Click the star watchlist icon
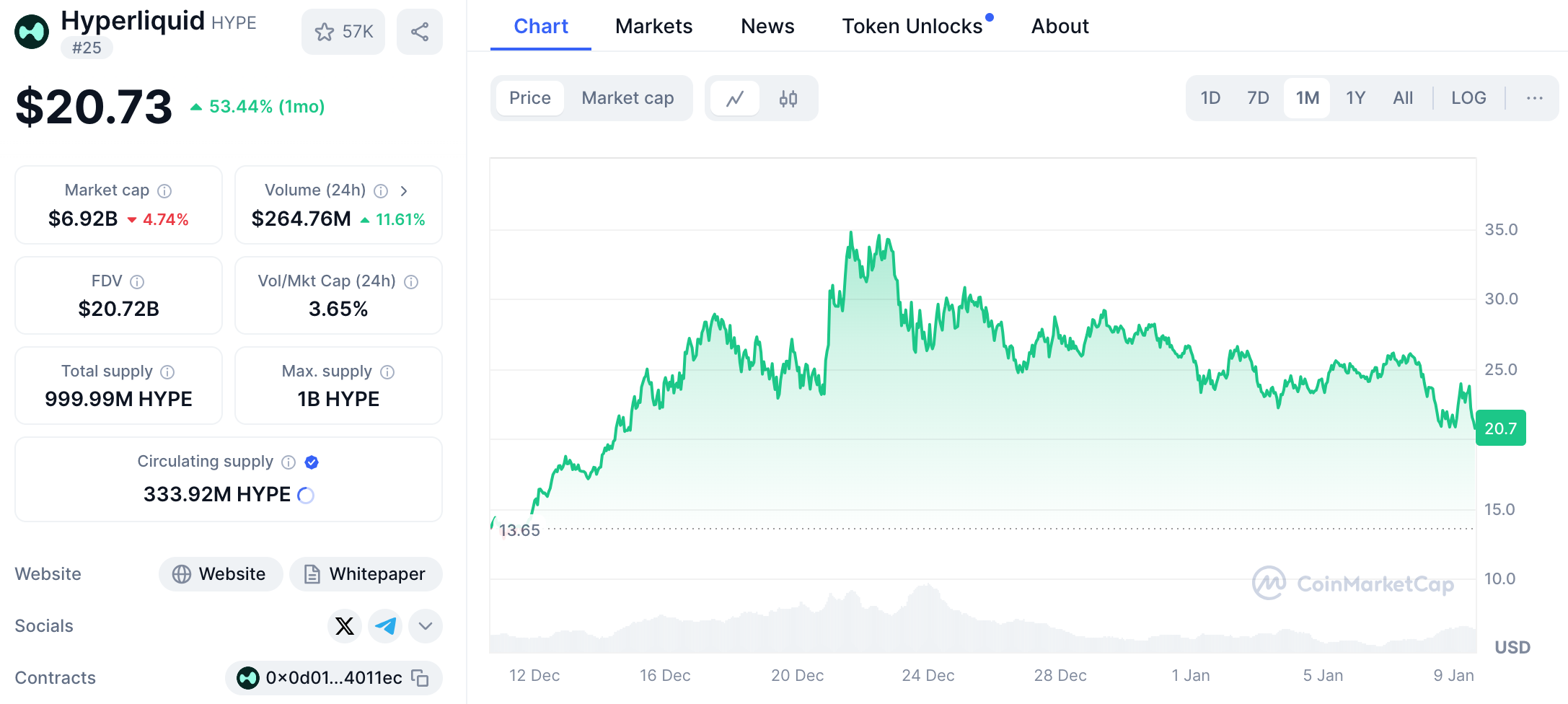Viewport: 1568px width, 704px height. coord(325,32)
